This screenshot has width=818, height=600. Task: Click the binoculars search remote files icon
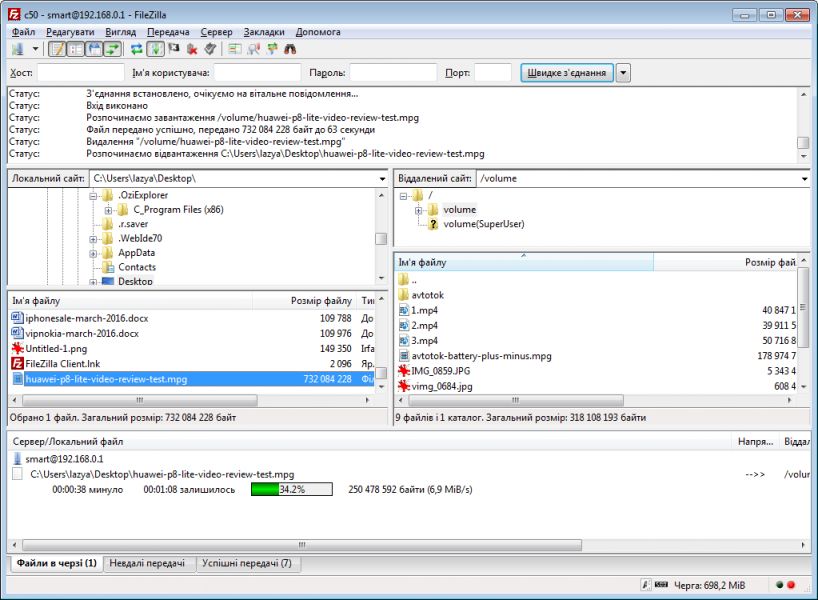[290, 49]
